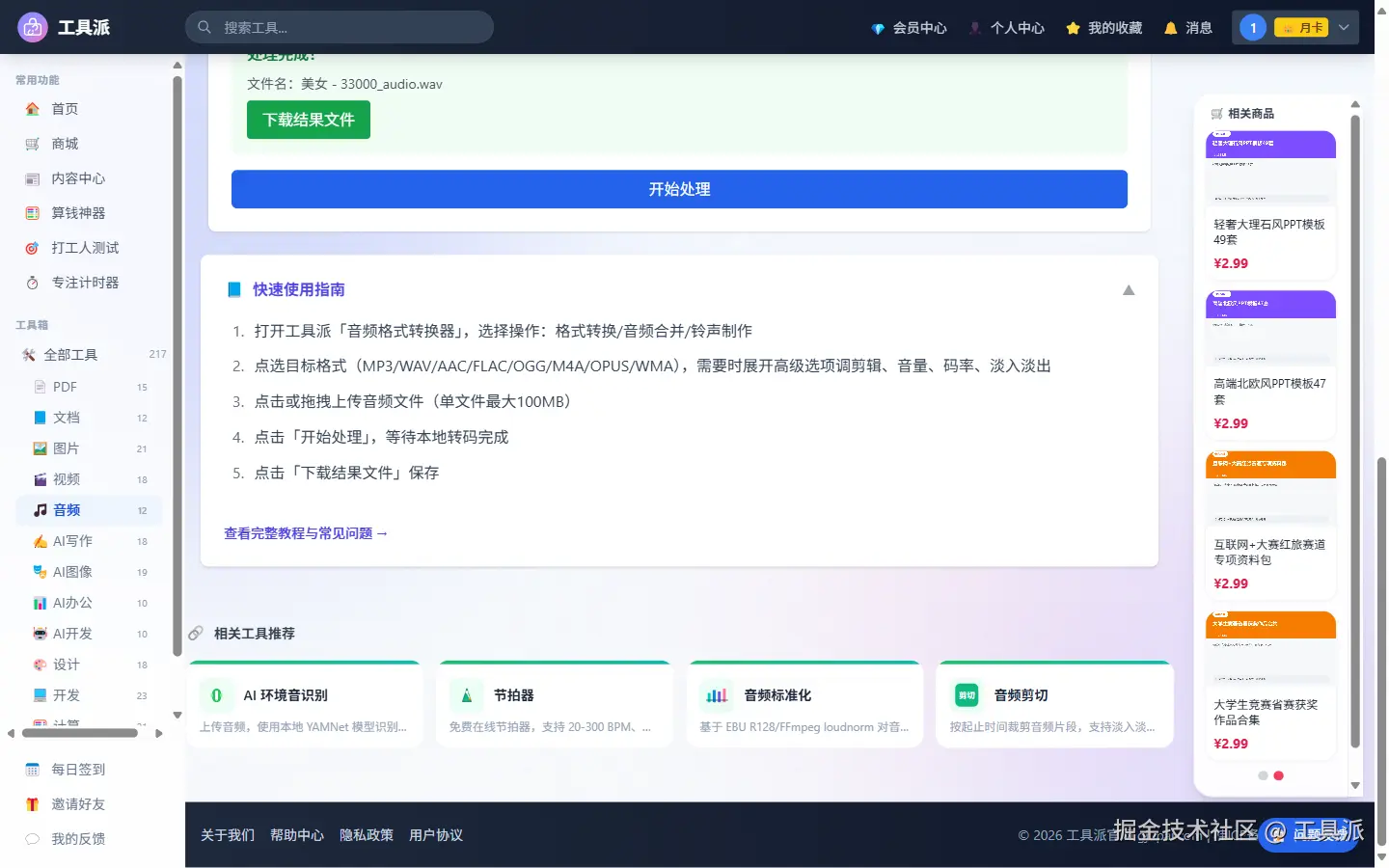Click the star icon beside 我的收藏
The image size is (1389, 868).
pos(1073,28)
